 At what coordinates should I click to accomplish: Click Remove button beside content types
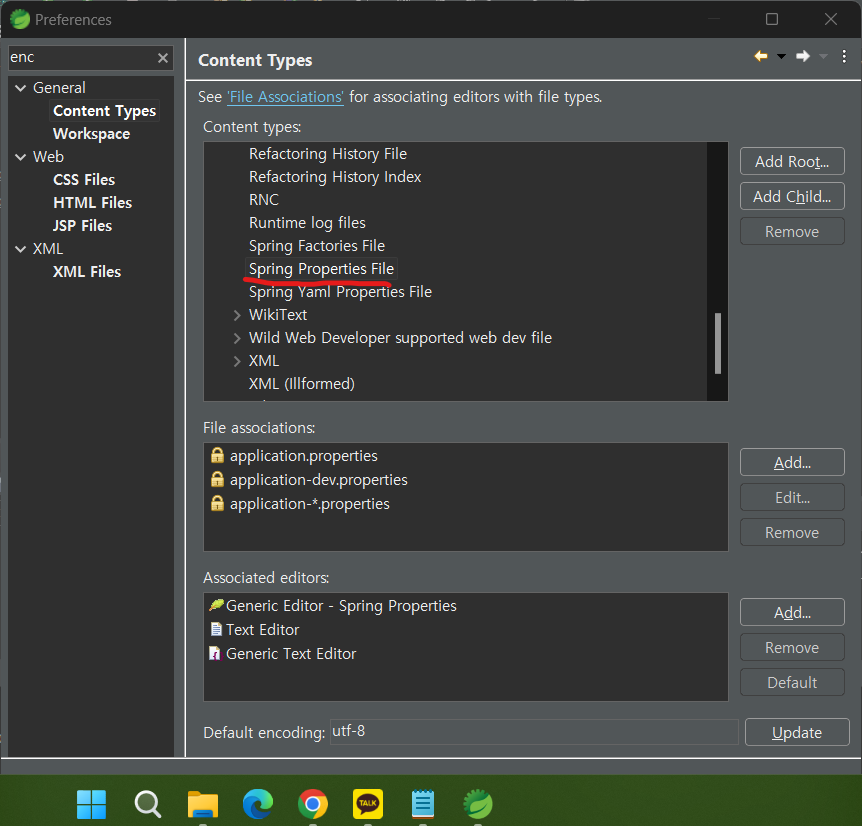(792, 232)
